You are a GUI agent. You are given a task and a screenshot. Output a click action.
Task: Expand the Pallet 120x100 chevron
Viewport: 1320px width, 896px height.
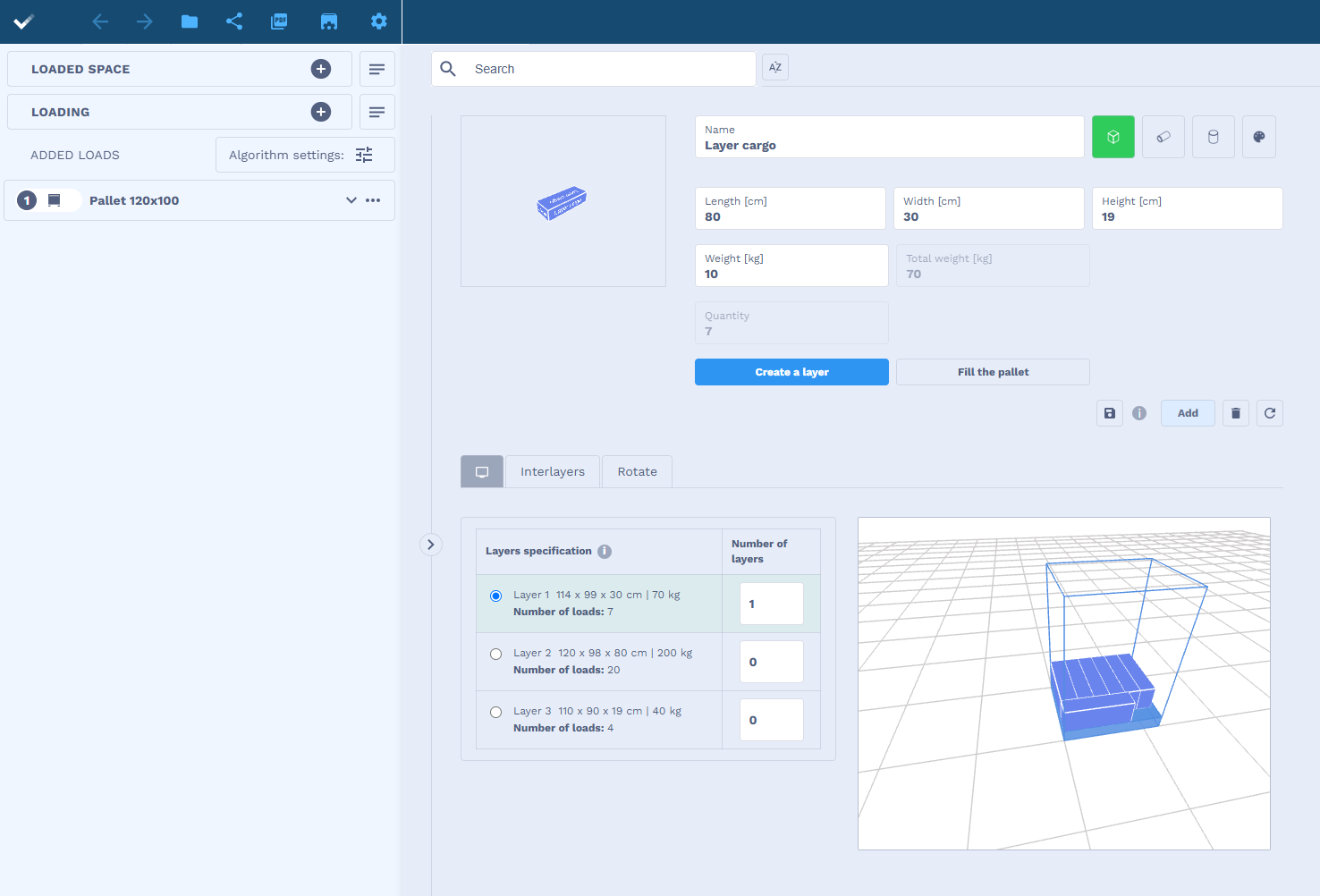tap(351, 200)
